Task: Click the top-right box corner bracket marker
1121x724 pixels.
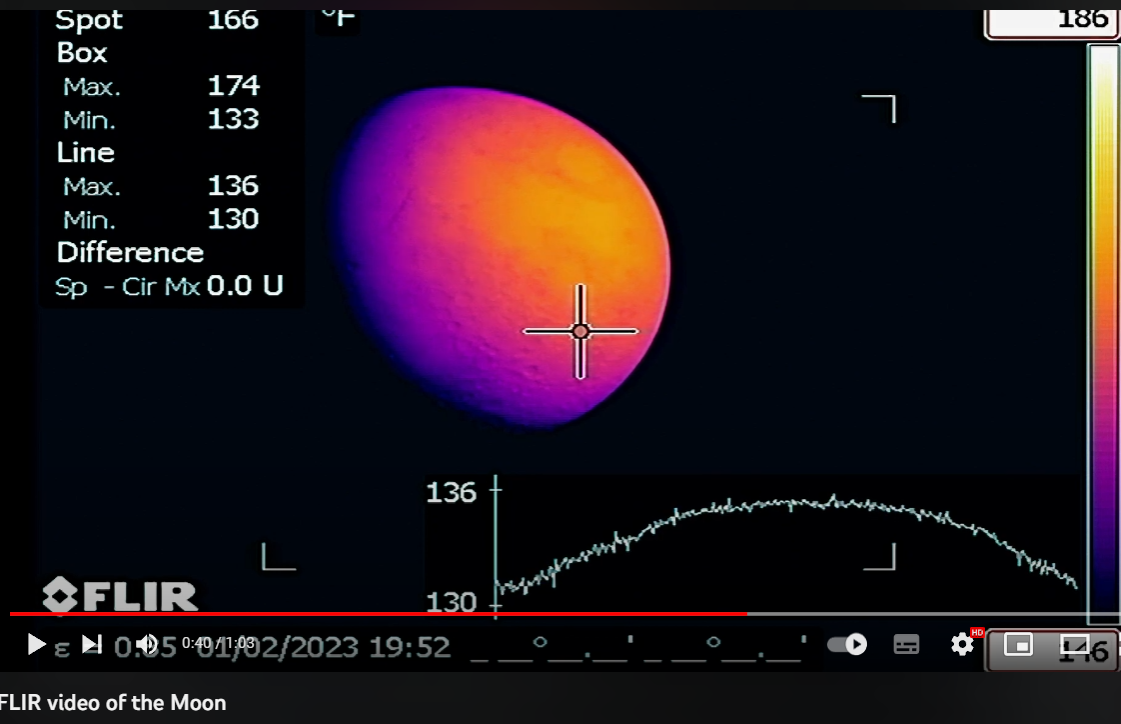Action: tap(879, 108)
